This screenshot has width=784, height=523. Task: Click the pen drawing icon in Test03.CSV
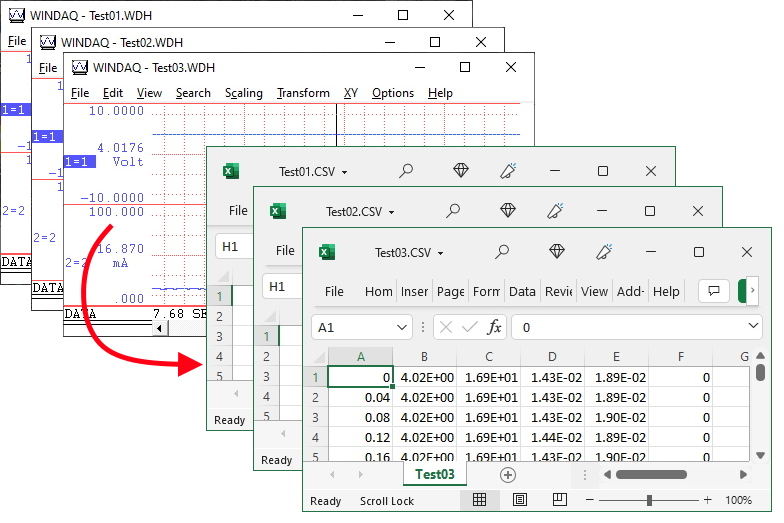coord(604,252)
